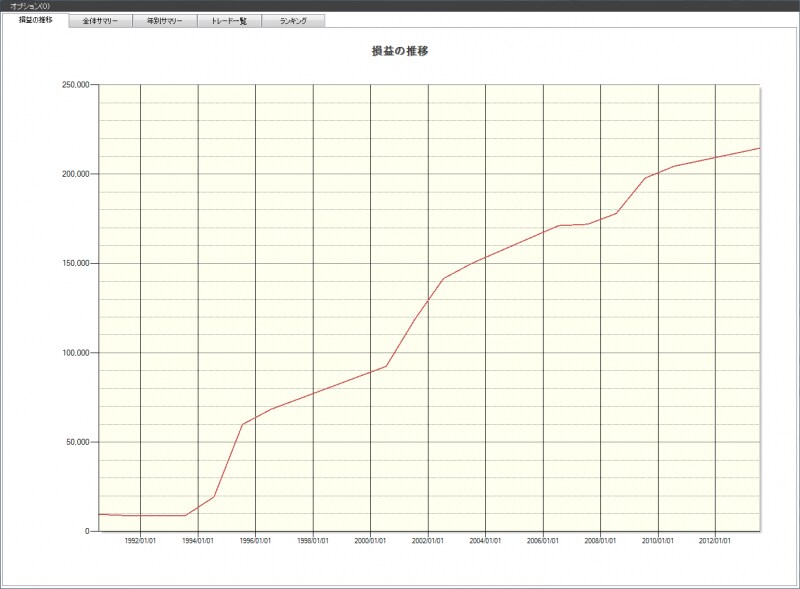This screenshot has height=589, width=800.
Task: Click the 2012/01/01 x-axis label
Action: click(715, 541)
